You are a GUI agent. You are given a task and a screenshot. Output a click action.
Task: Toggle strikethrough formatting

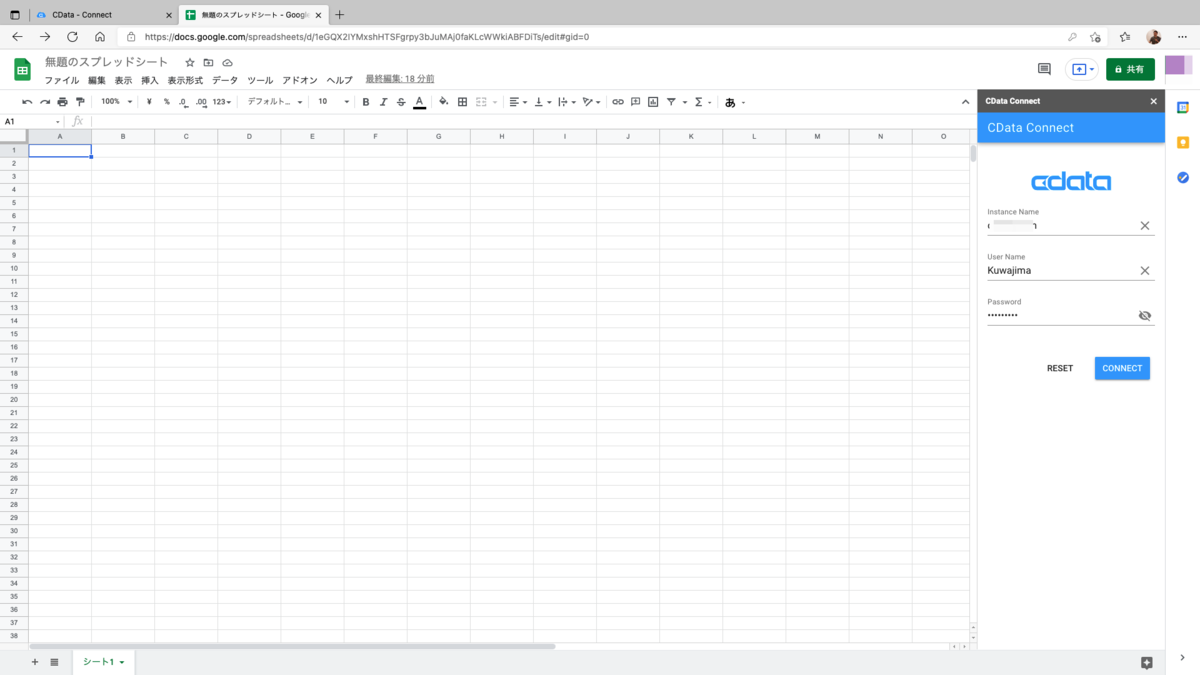(x=401, y=102)
